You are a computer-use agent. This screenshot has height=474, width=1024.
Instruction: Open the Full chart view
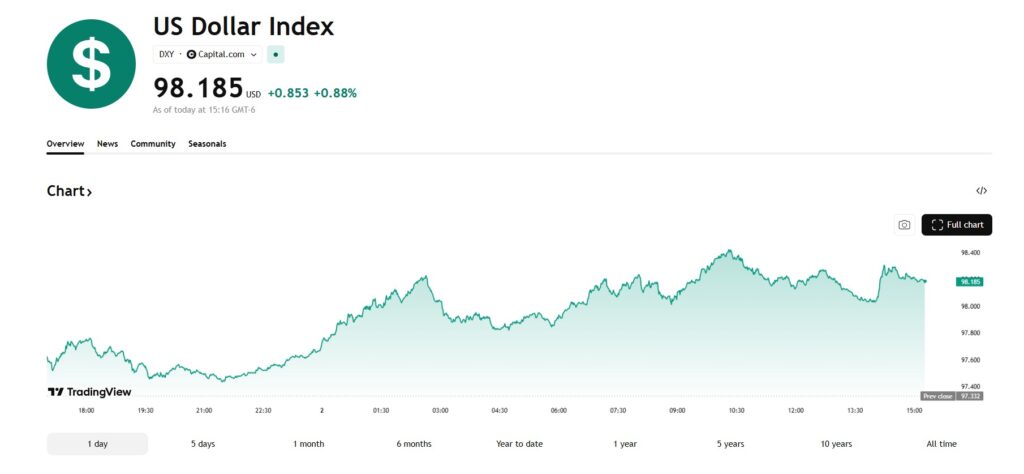[956, 225]
